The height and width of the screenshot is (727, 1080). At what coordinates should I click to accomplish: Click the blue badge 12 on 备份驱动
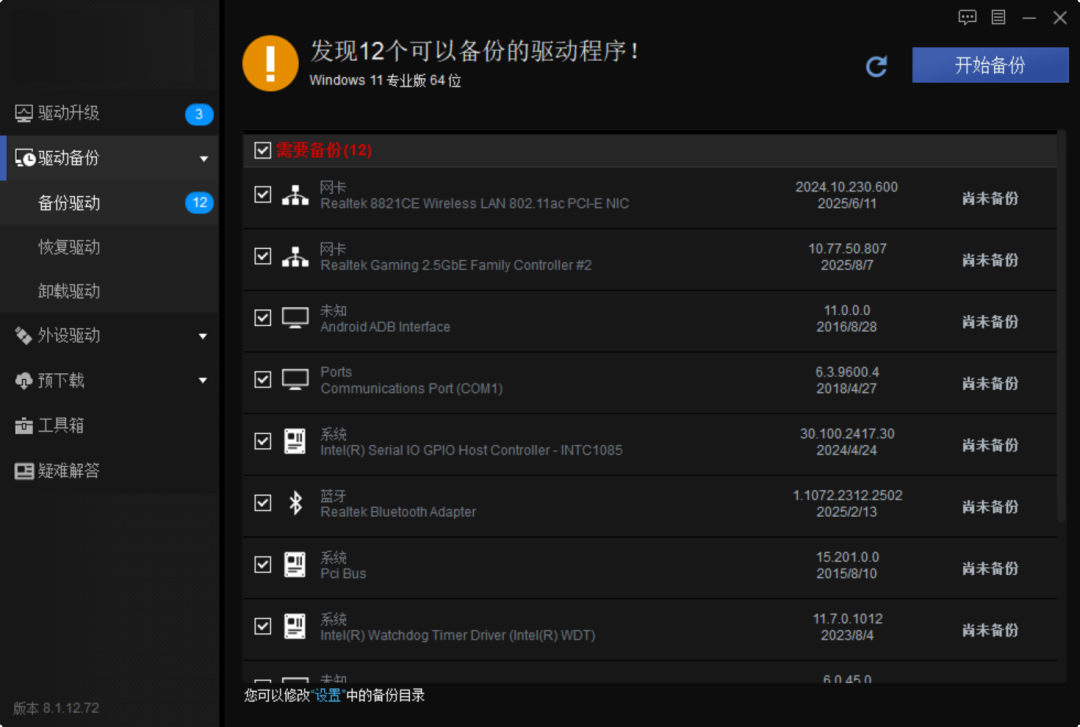199,203
